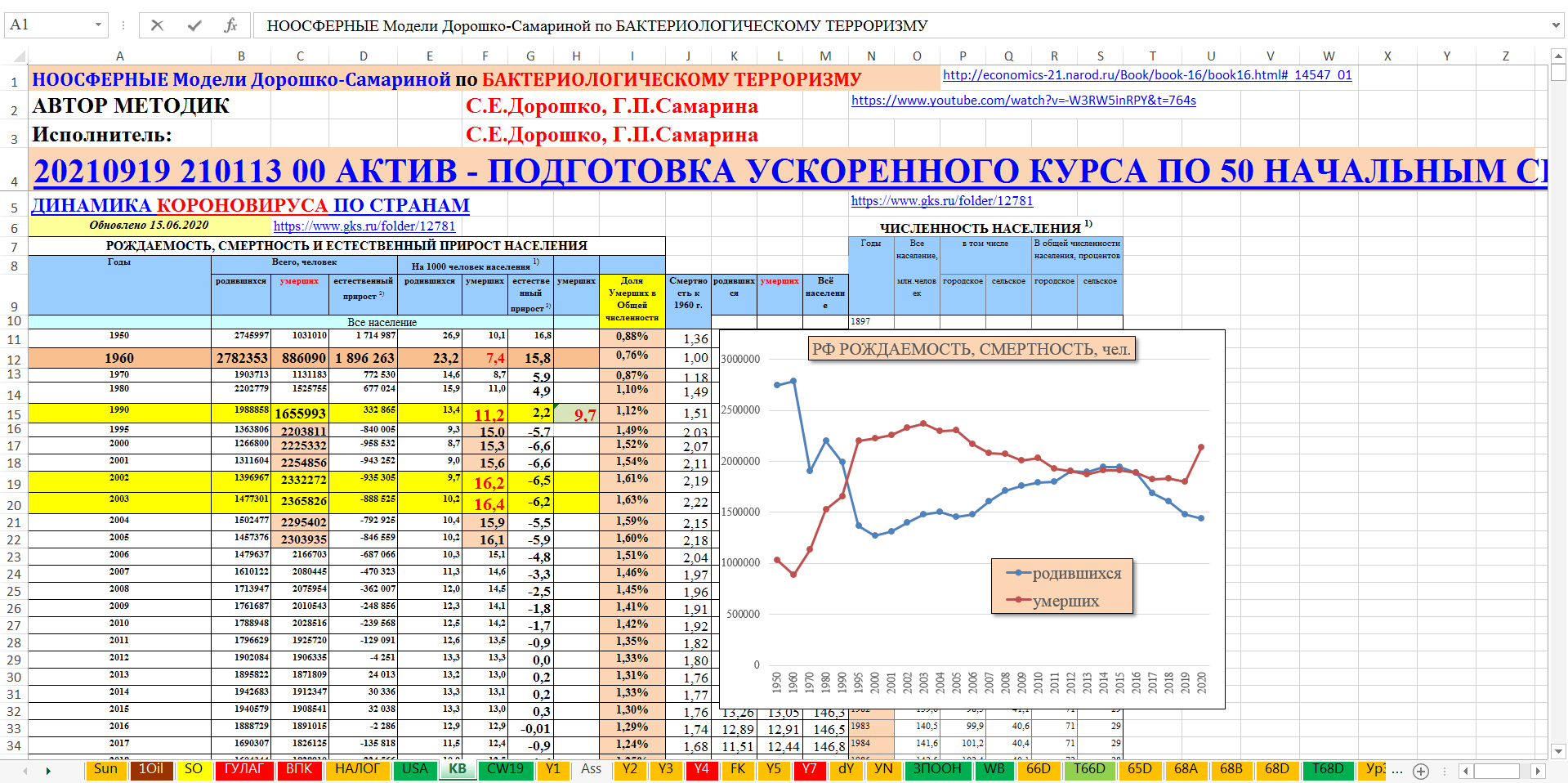Open the YouTube watch hyperlink
The height and width of the screenshot is (783, 1568).
[1023, 101]
